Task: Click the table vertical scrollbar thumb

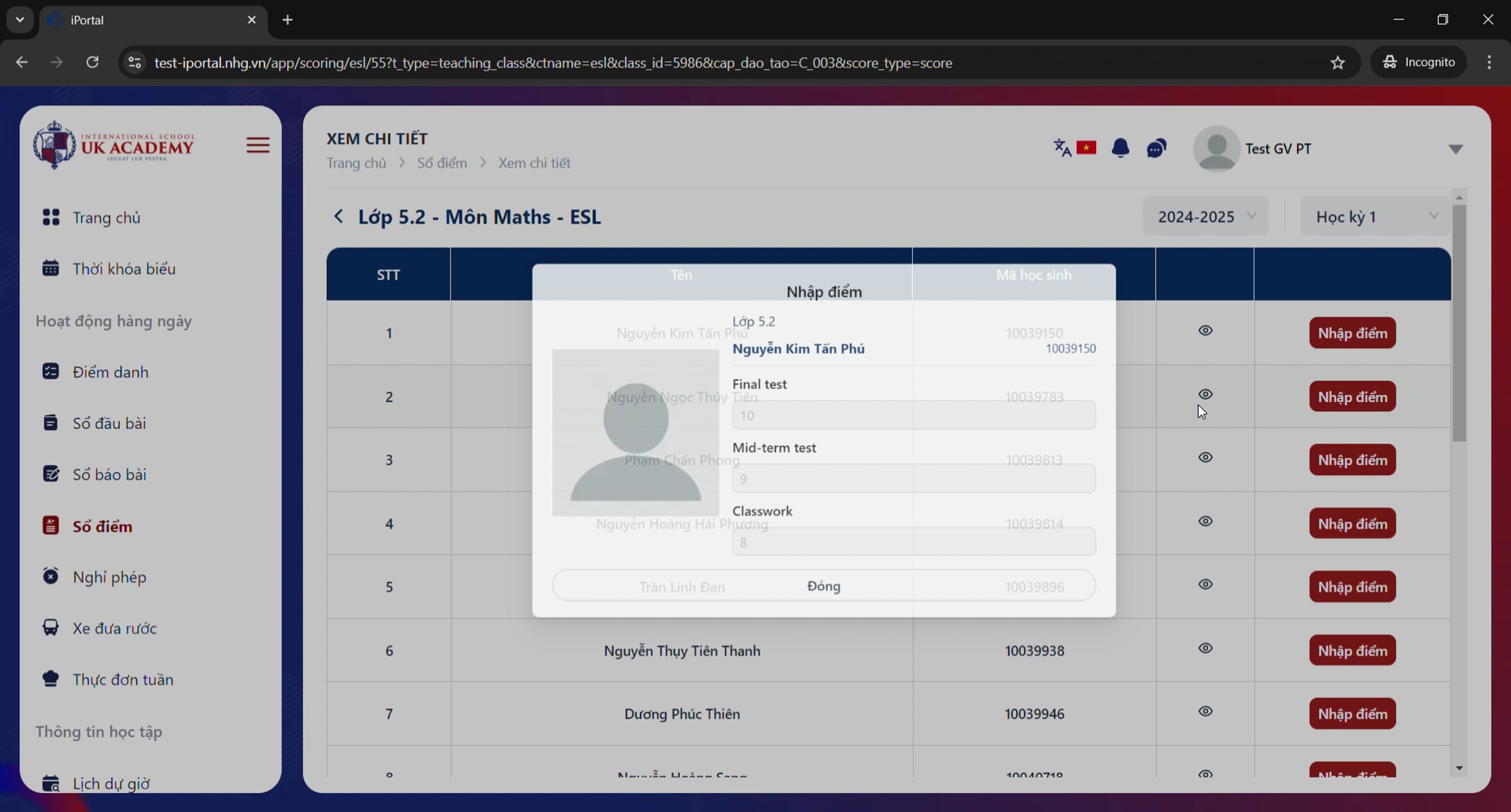Action: 1459,322
